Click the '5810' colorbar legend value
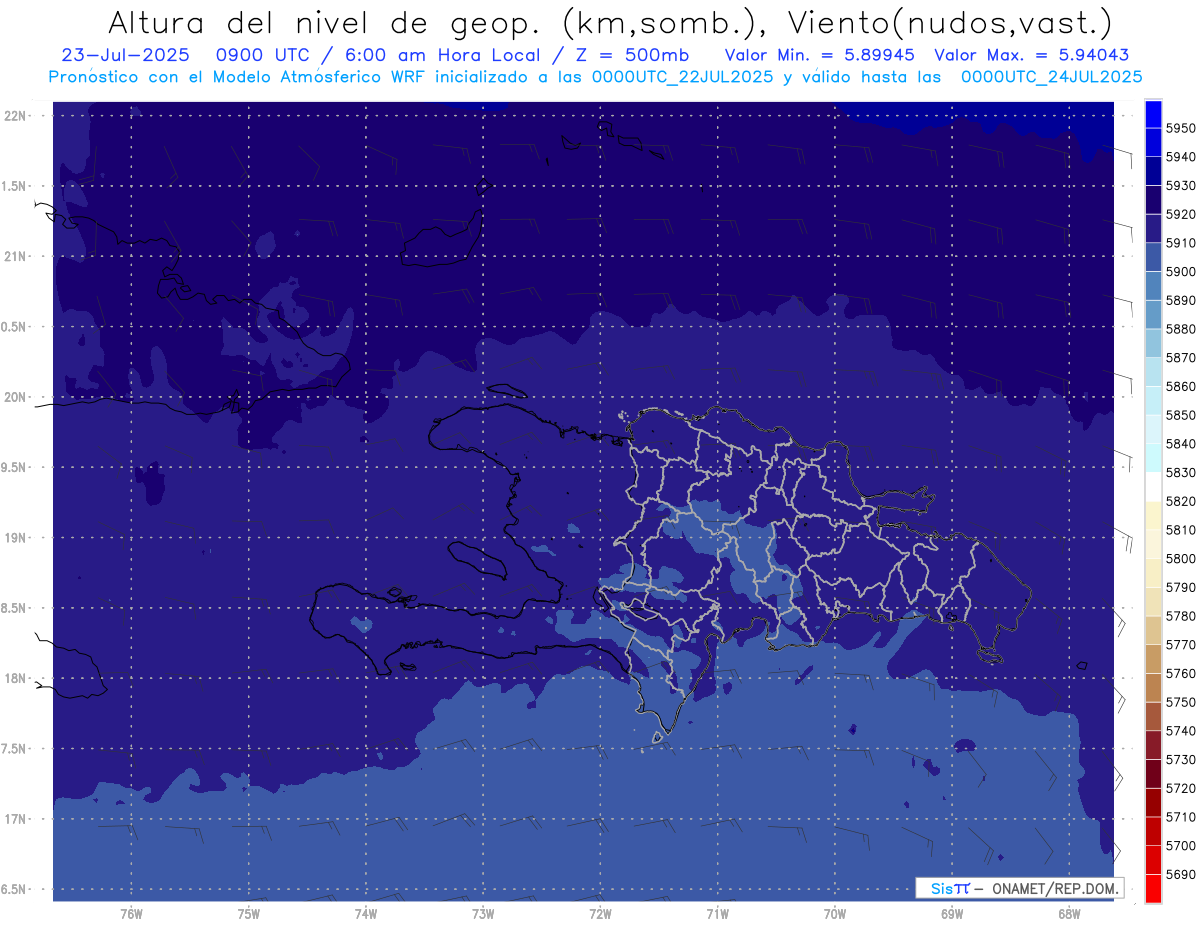 [x=1180, y=530]
